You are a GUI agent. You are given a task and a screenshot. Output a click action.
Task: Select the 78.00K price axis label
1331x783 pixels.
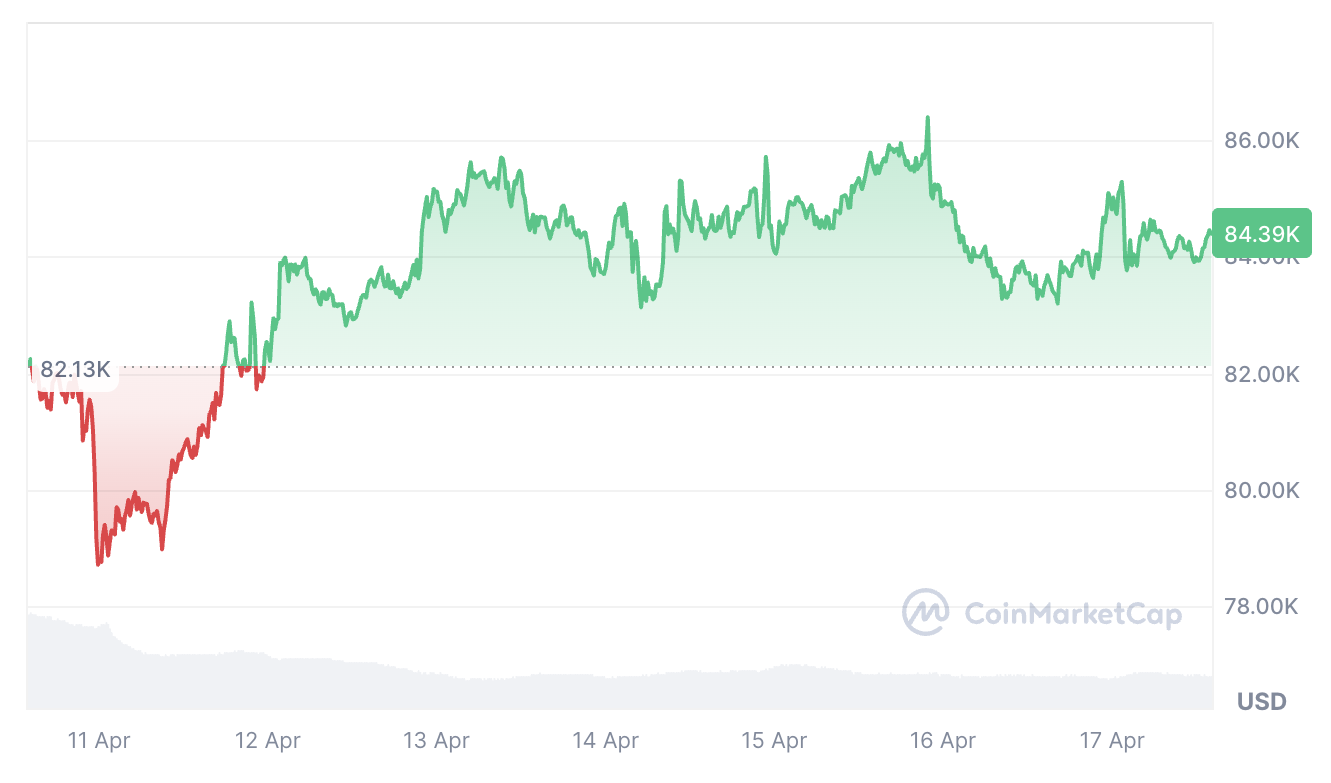[1261, 607]
